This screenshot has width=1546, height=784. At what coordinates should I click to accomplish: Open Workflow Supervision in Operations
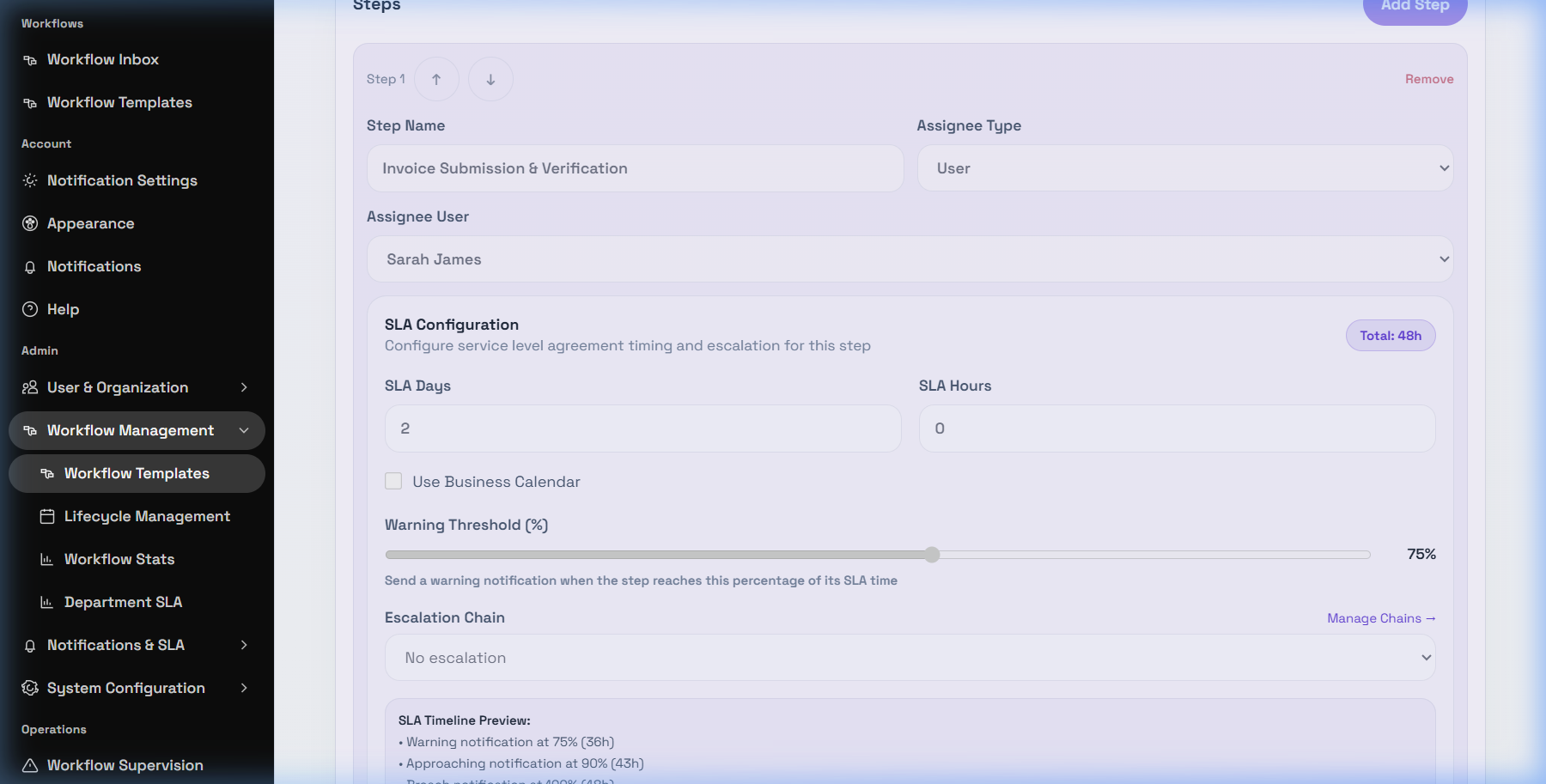pyautogui.click(x=137, y=765)
